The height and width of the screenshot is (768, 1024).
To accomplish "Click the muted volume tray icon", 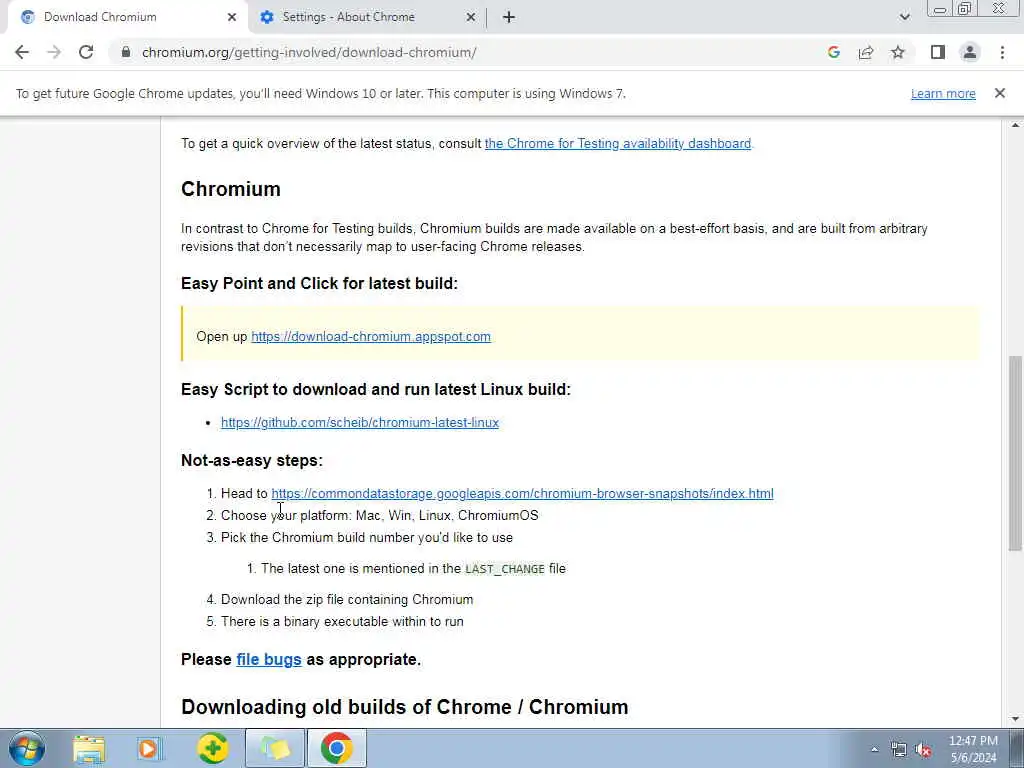I will 923,750.
